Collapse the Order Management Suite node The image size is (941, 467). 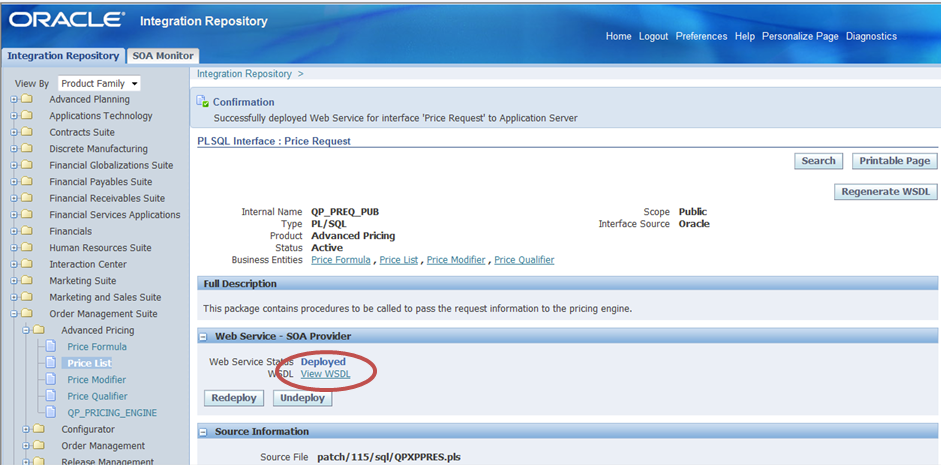(x=14, y=314)
